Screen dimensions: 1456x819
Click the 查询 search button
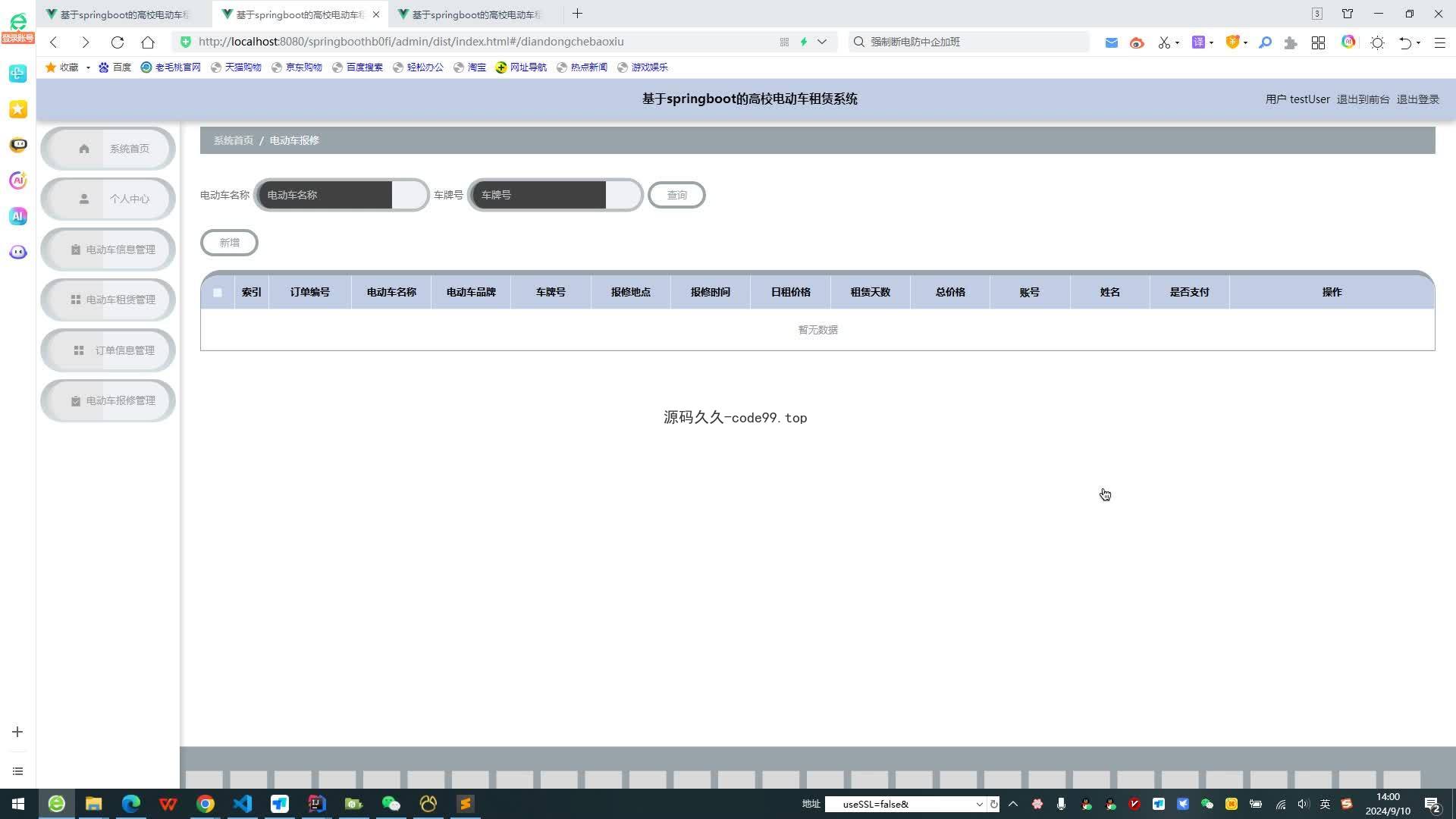(676, 195)
